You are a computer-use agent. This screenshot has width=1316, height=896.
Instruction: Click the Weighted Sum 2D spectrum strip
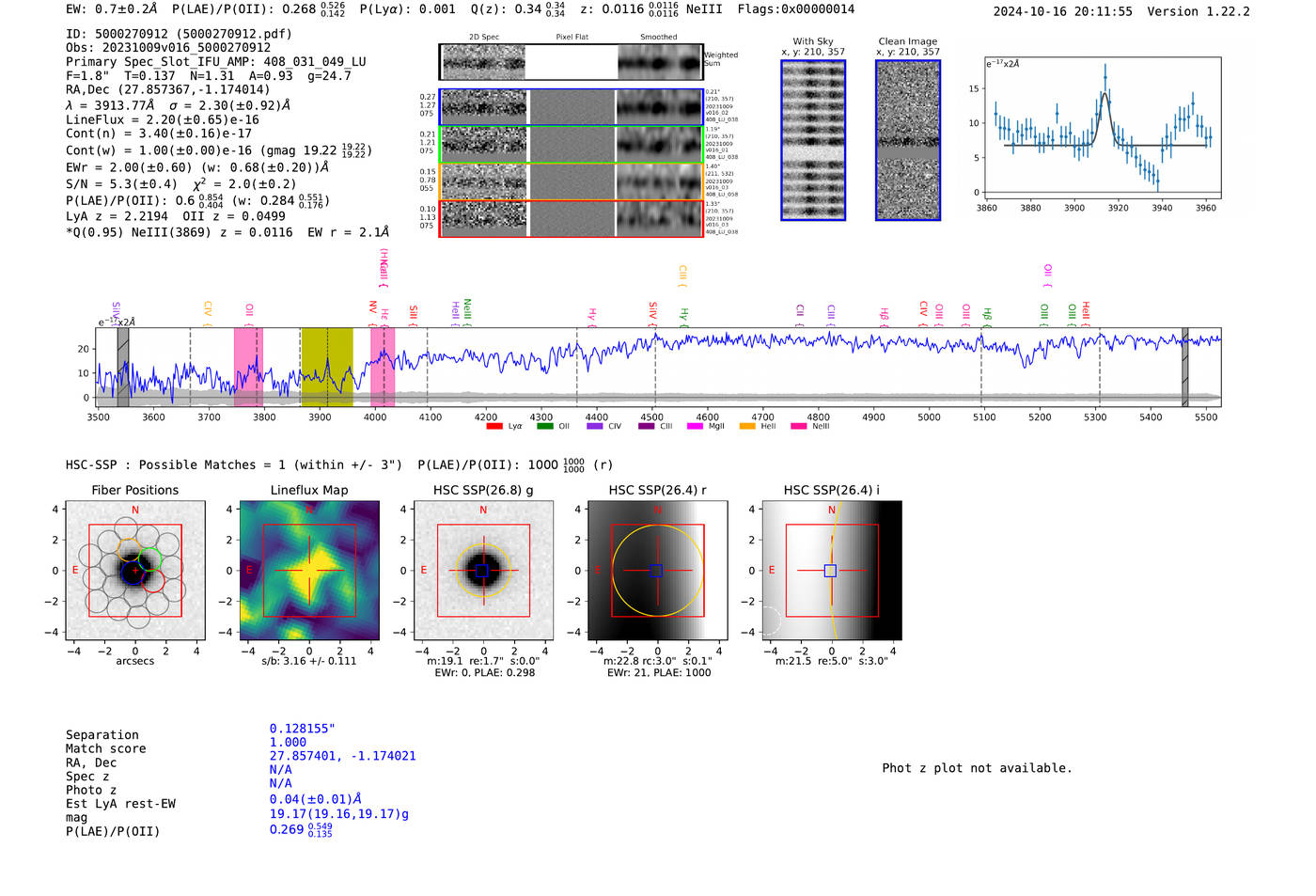(x=572, y=62)
